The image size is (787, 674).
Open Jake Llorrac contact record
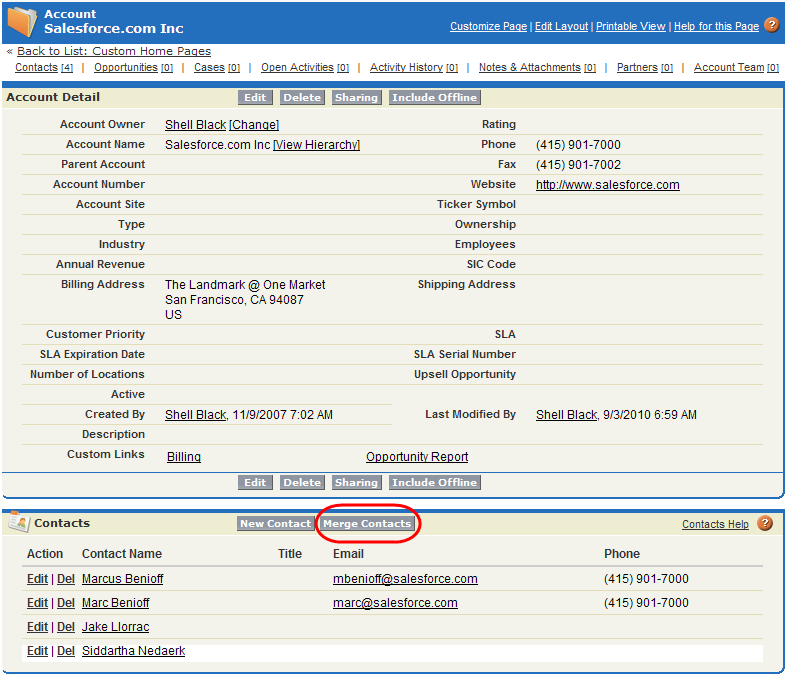pos(115,627)
